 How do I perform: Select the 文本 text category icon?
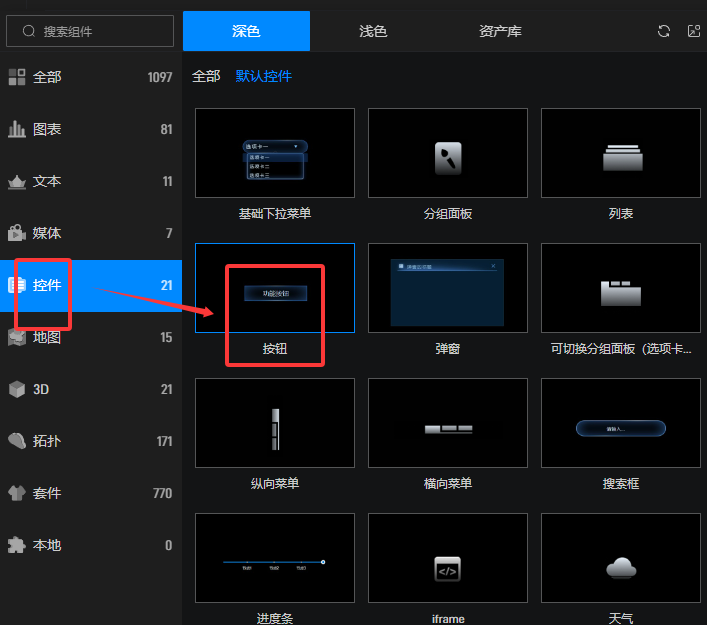coord(17,182)
